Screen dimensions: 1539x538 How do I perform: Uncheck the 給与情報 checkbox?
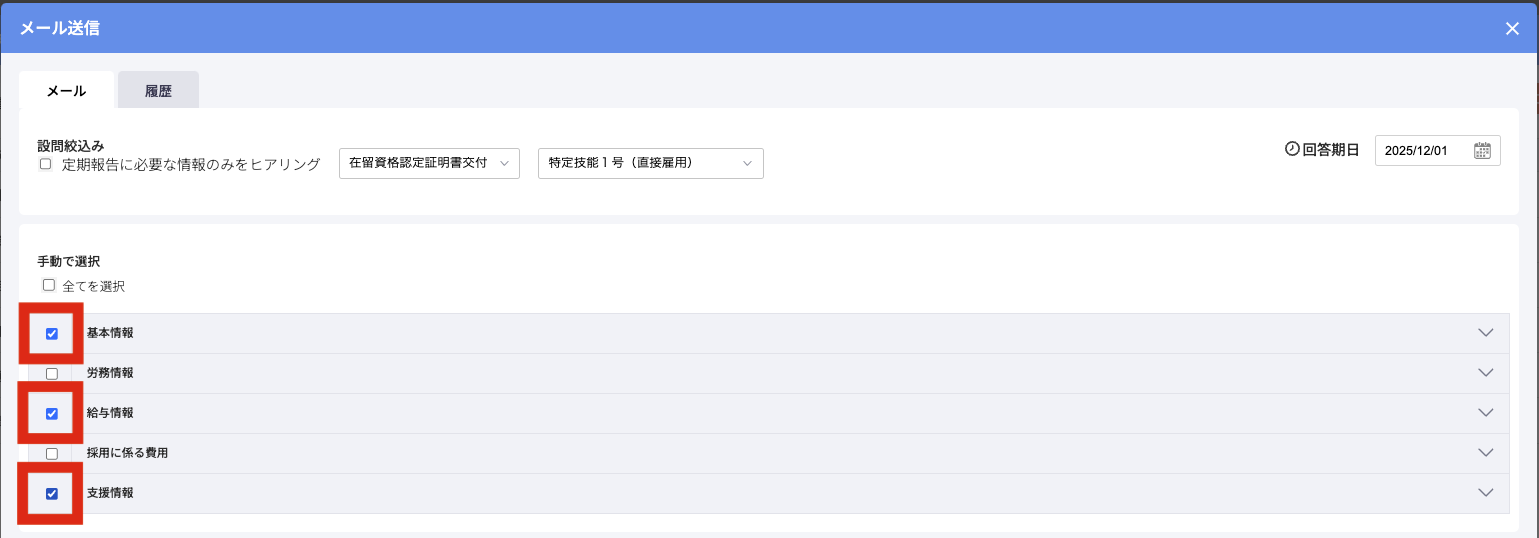(52, 413)
